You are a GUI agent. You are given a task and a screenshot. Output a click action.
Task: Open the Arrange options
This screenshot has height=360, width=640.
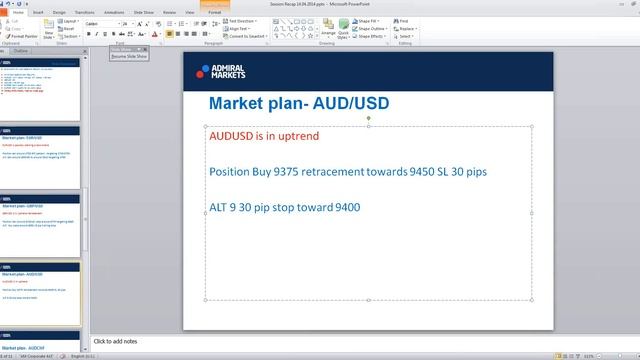point(328,29)
